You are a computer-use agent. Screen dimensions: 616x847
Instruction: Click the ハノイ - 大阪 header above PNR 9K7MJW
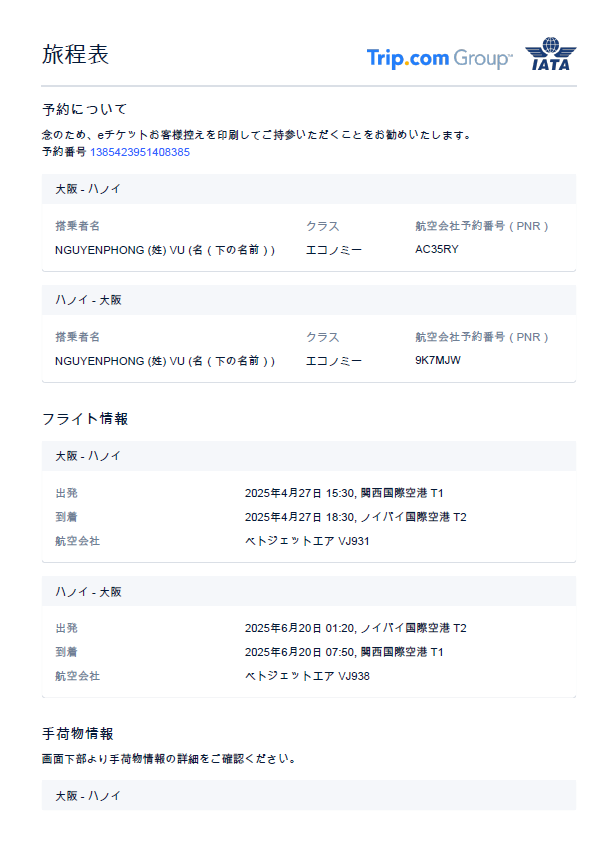(x=88, y=300)
